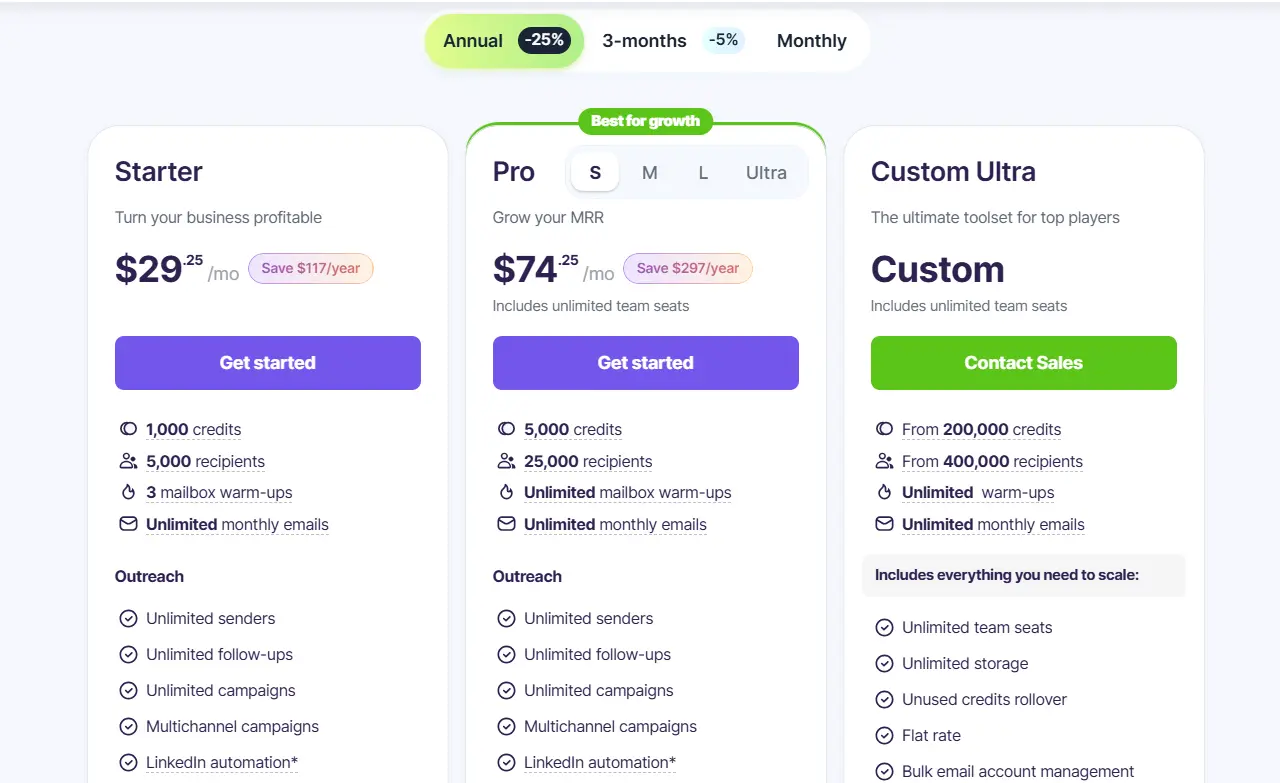Choose Ultra size for the Pro plan

766,172
